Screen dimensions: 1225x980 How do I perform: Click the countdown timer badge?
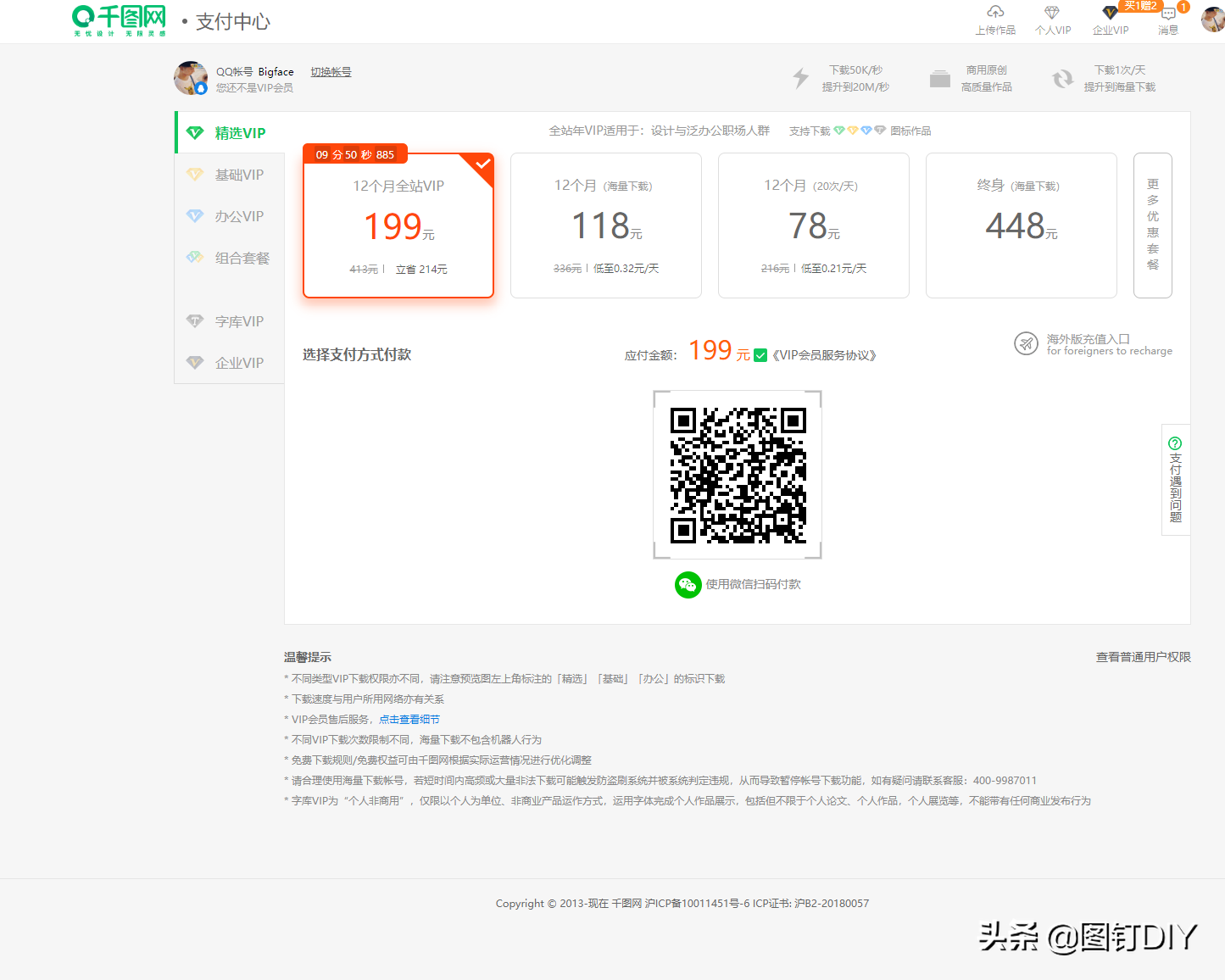point(355,154)
